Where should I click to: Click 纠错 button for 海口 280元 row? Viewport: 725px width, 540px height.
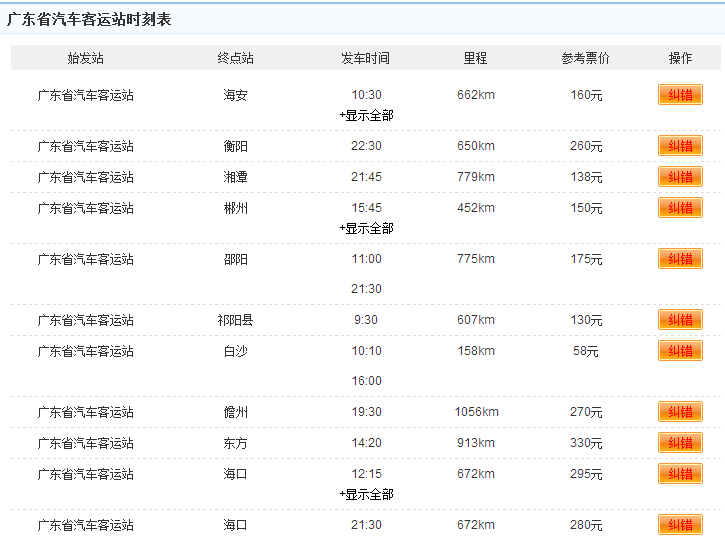680,525
